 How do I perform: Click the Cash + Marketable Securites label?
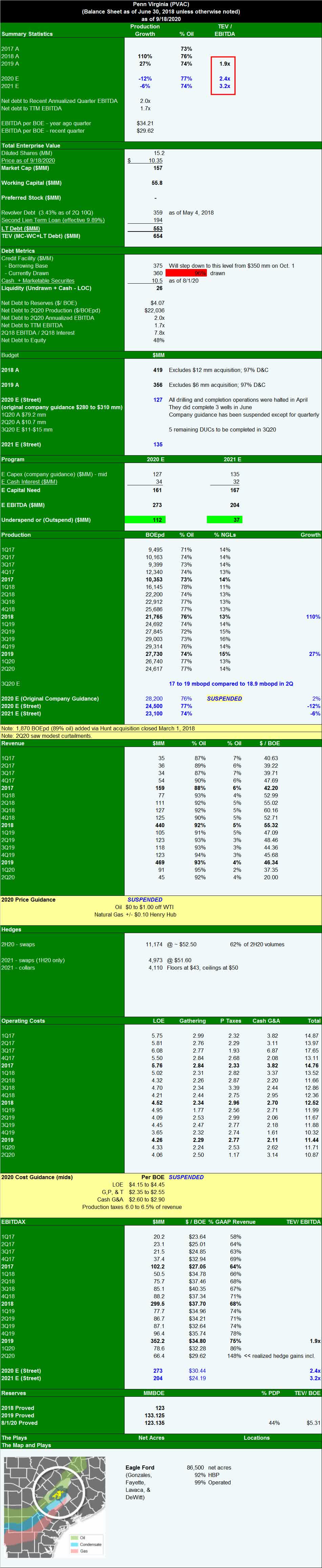[38, 281]
